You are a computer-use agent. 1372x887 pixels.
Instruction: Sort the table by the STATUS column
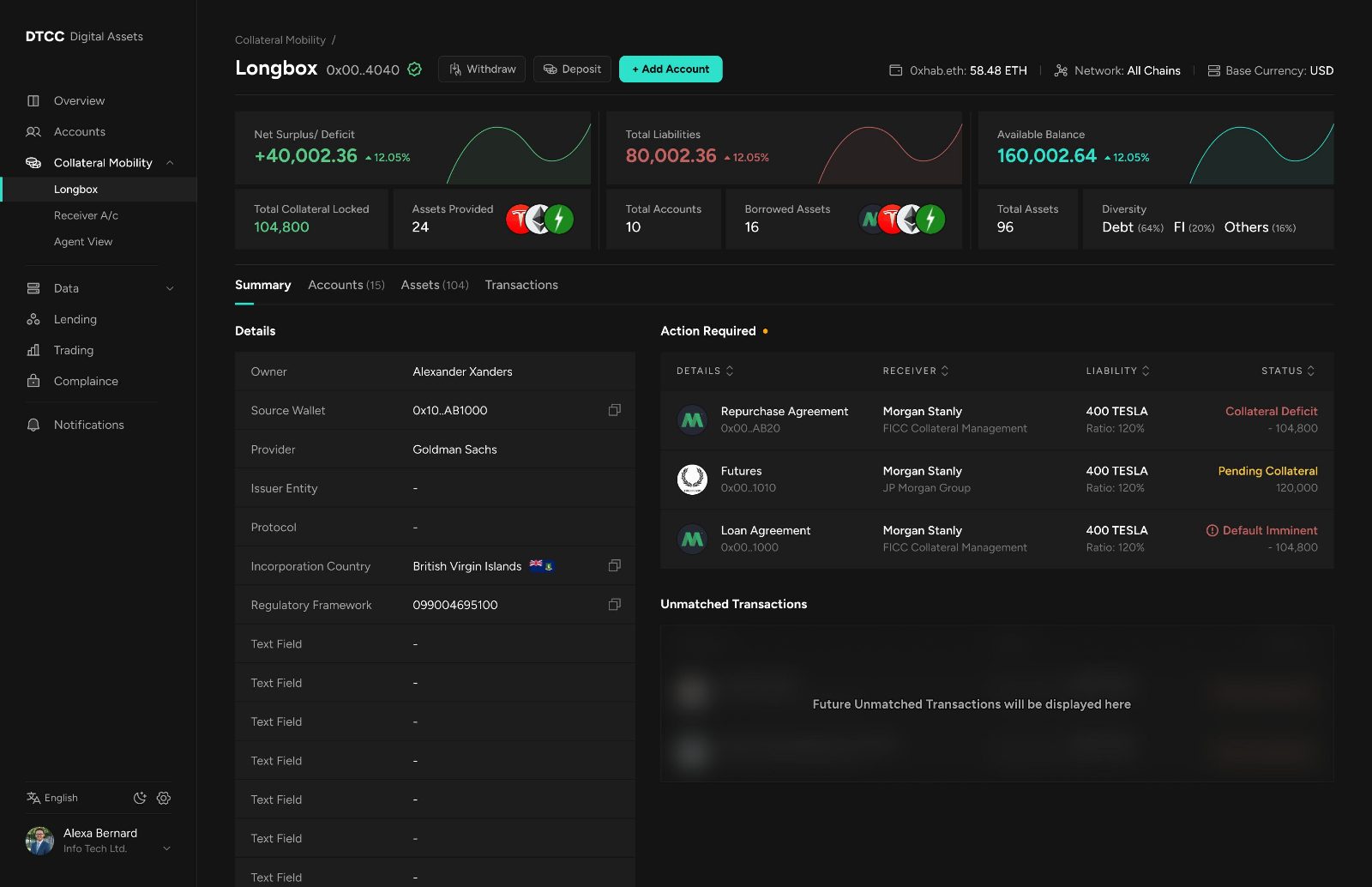tap(1288, 371)
